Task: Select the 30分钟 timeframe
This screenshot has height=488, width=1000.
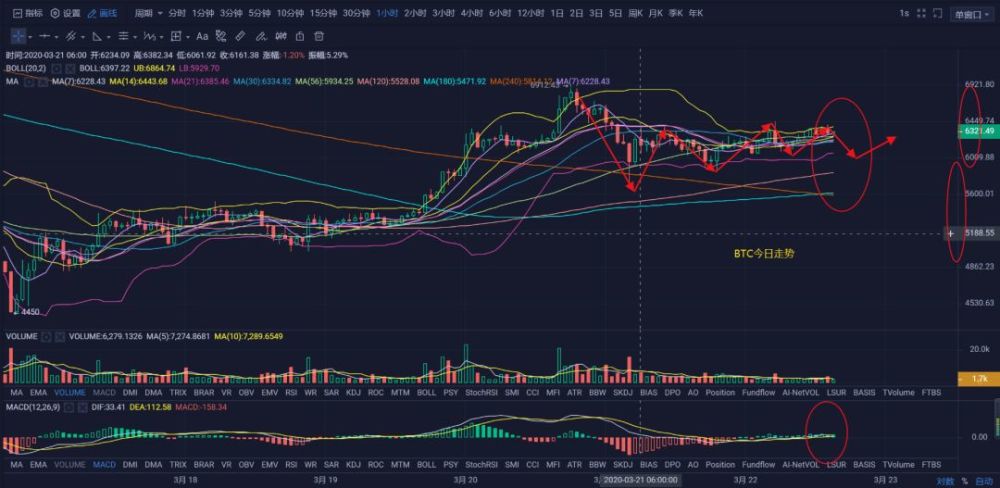Action: [357, 13]
